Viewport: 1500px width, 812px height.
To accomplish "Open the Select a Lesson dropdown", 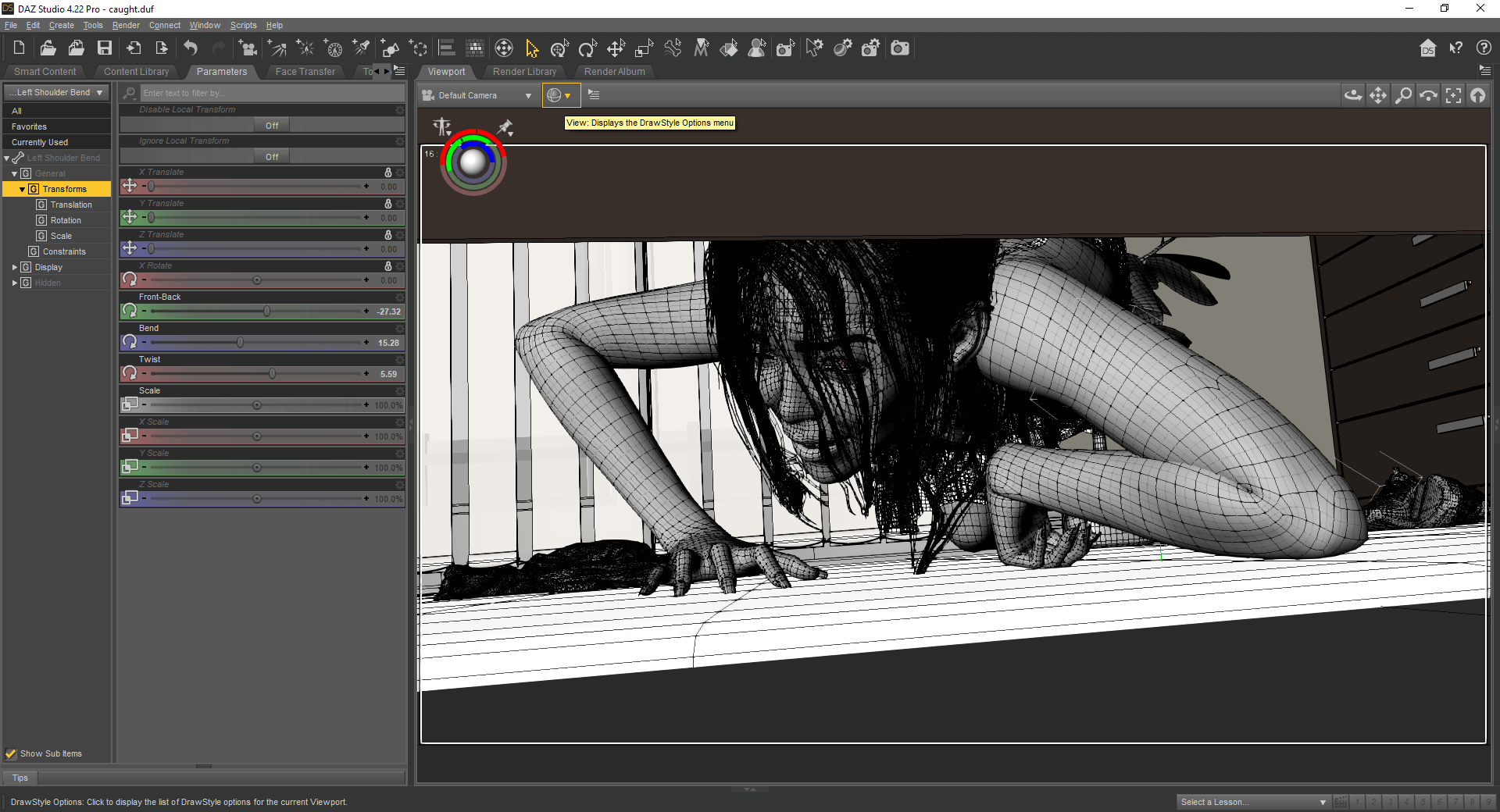I will (1254, 802).
